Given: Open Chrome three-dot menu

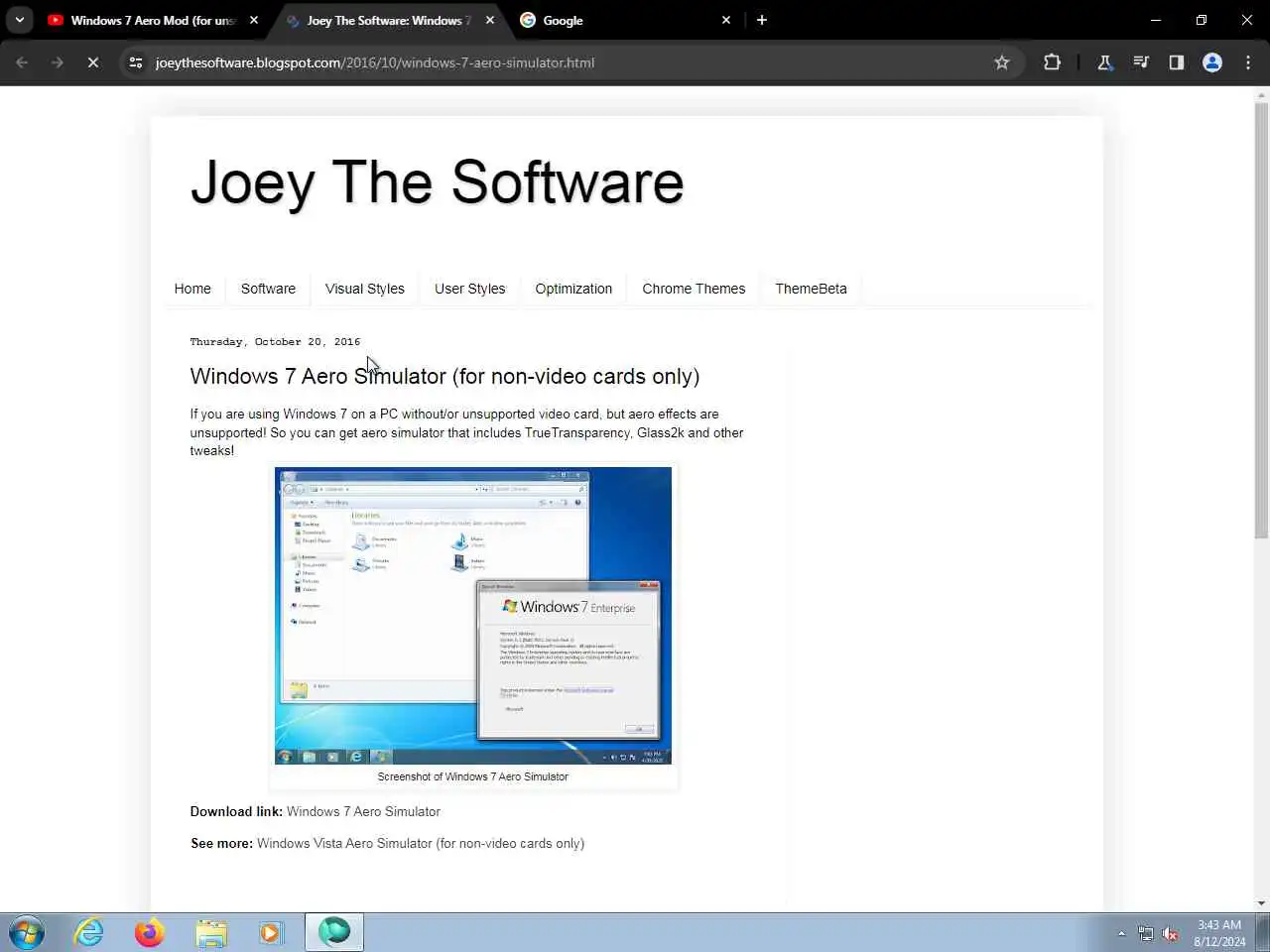Looking at the screenshot, I should [x=1248, y=62].
